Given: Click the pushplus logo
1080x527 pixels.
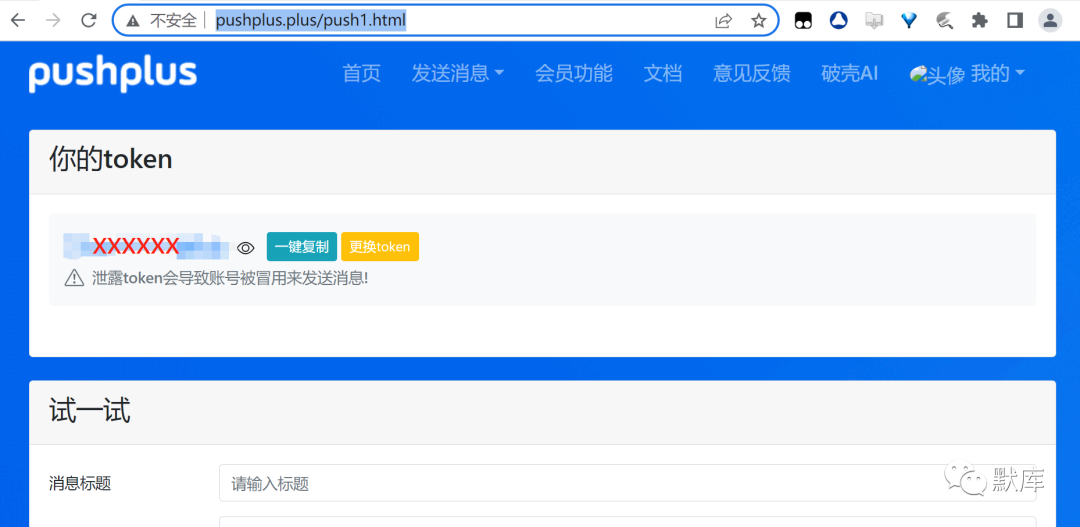Looking at the screenshot, I should pos(113,74).
